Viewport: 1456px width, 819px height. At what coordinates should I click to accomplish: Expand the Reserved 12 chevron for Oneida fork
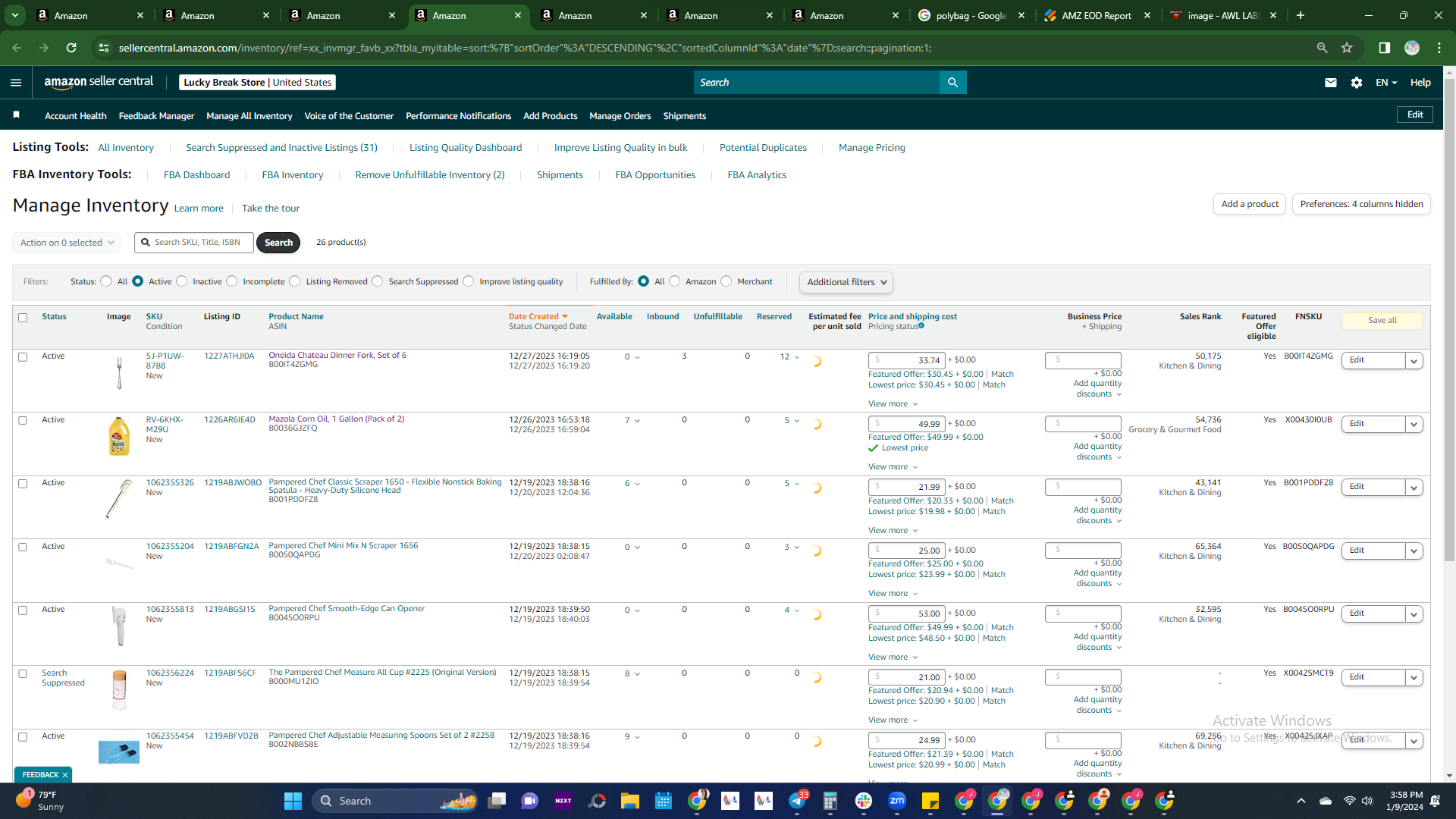click(x=797, y=357)
